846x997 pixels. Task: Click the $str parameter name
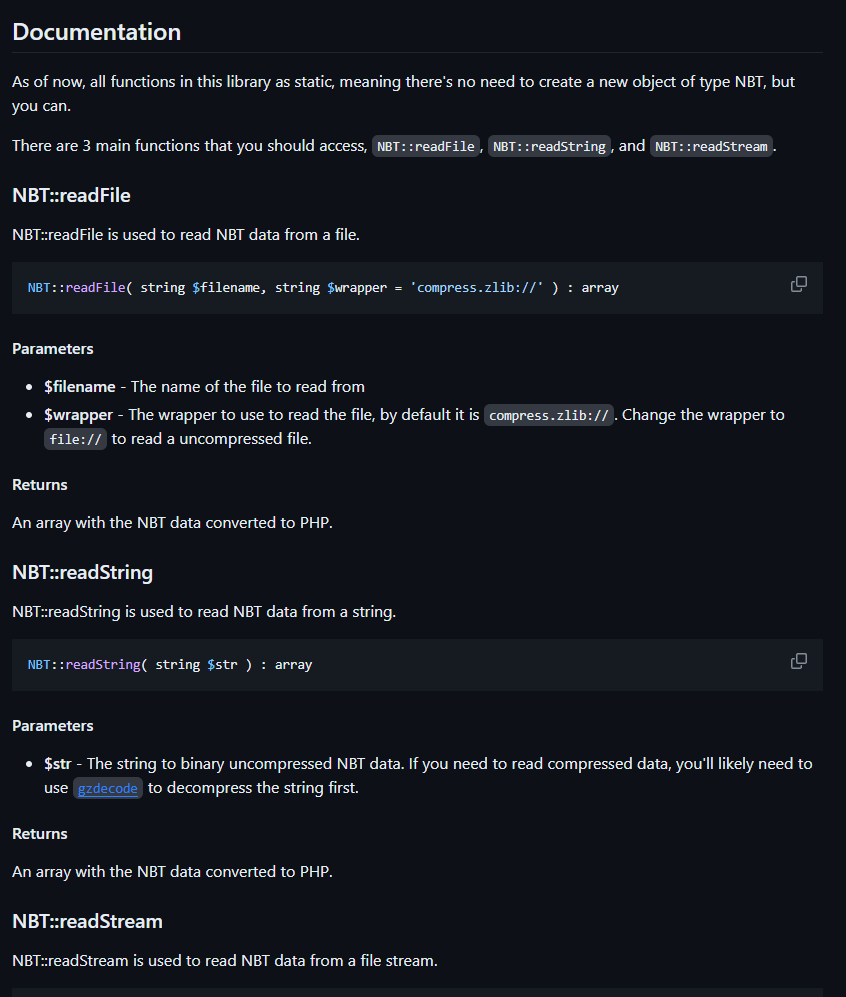click(x=57, y=764)
